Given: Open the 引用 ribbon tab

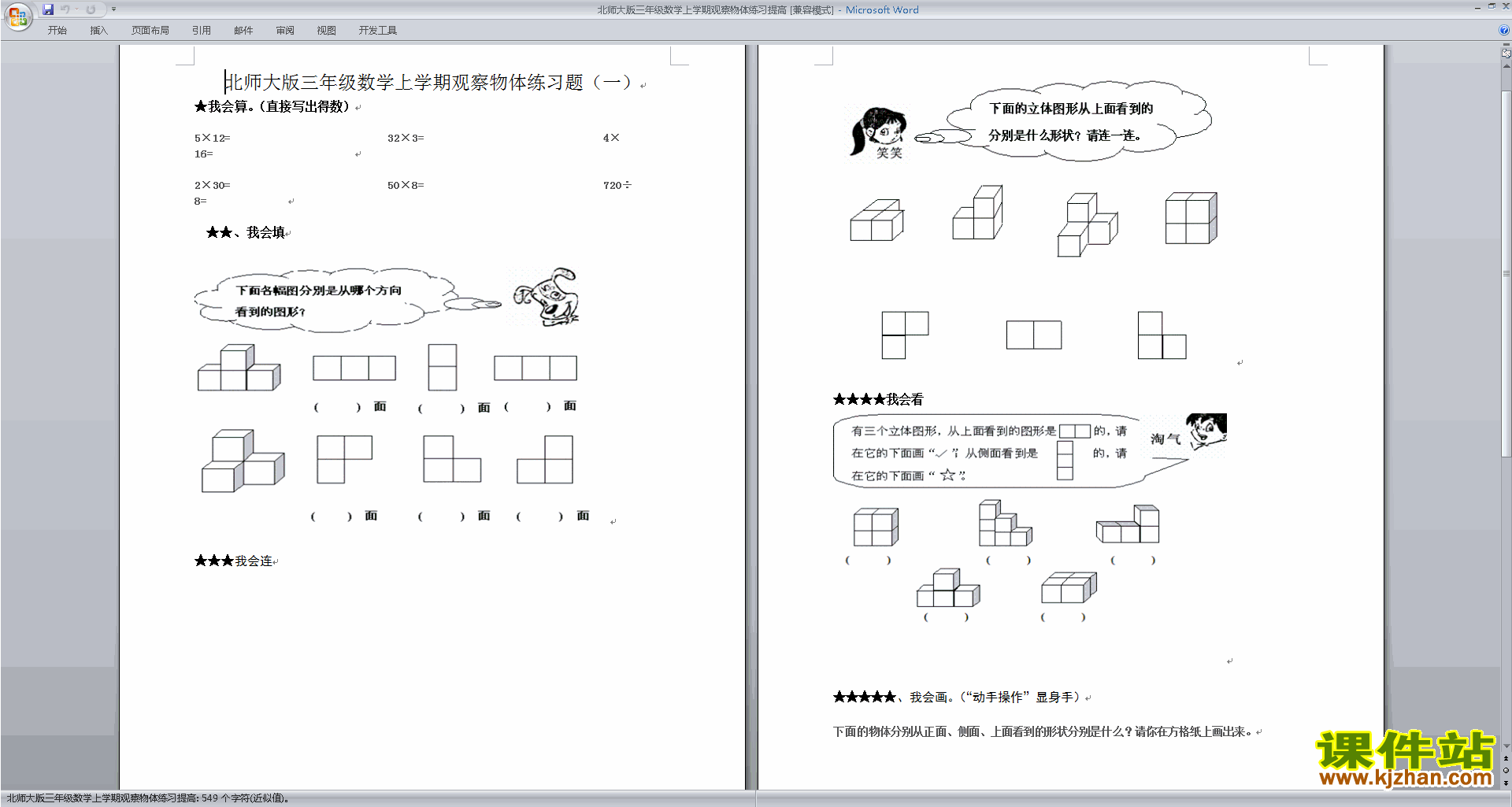Looking at the screenshot, I should click(x=202, y=31).
